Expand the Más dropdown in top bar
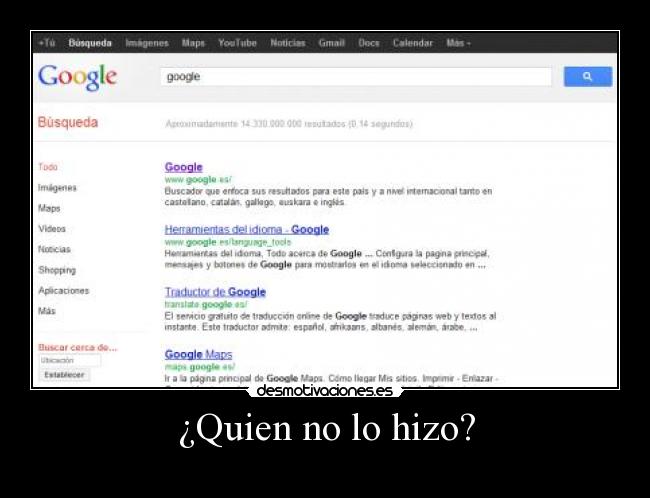Image resolution: width=650 pixels, height=498 pixels. click(458, 43)
